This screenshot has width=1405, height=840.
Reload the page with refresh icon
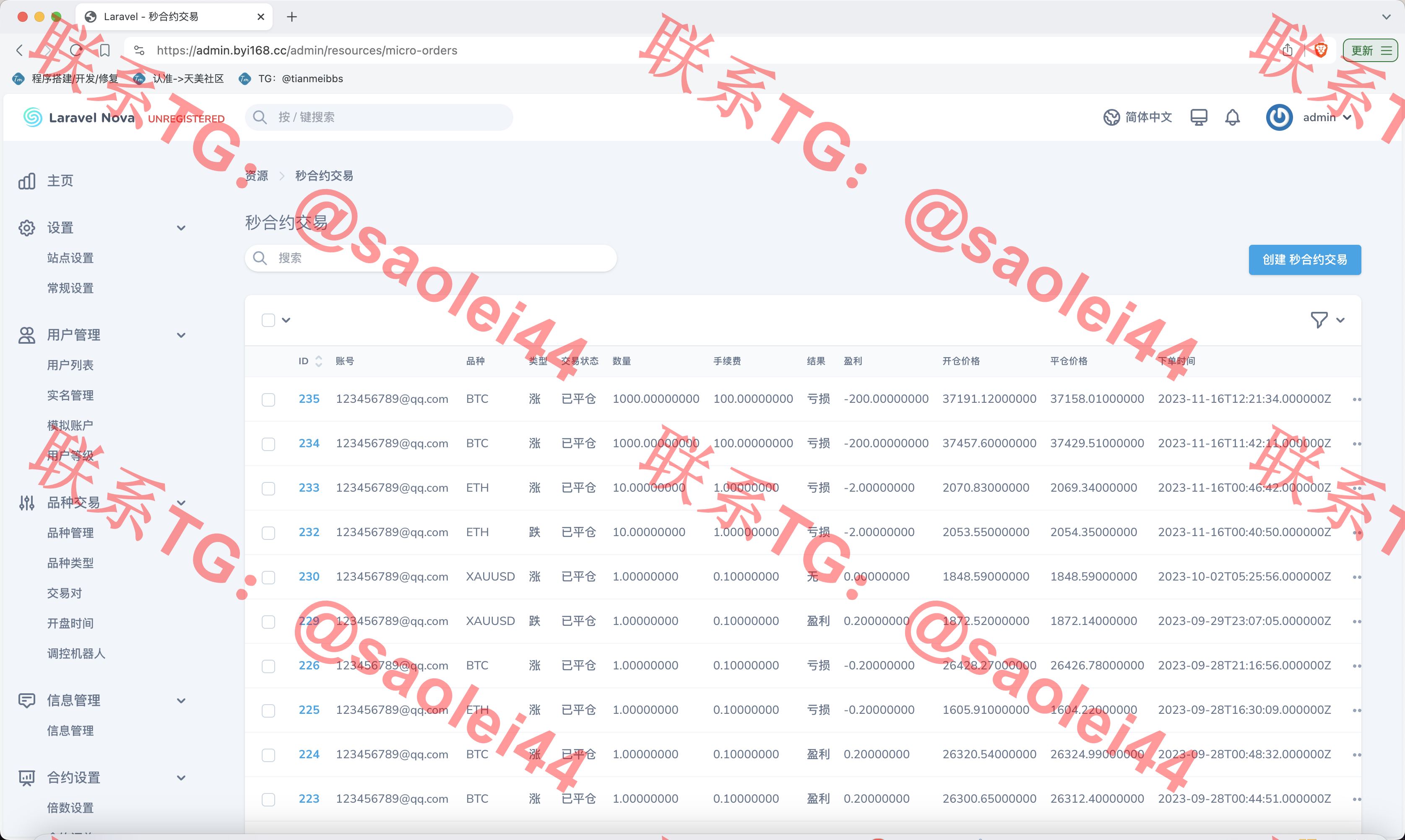click(76, 50)
